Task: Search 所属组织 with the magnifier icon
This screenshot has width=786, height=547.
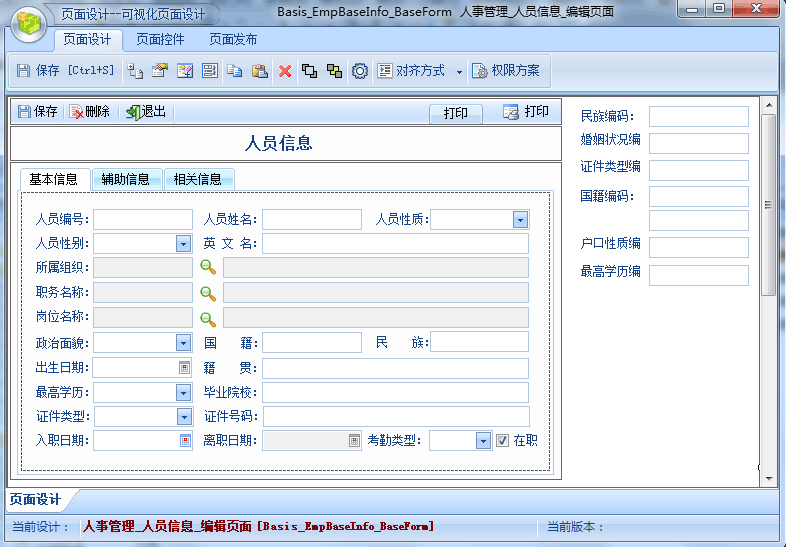Action: coord(208,267)
